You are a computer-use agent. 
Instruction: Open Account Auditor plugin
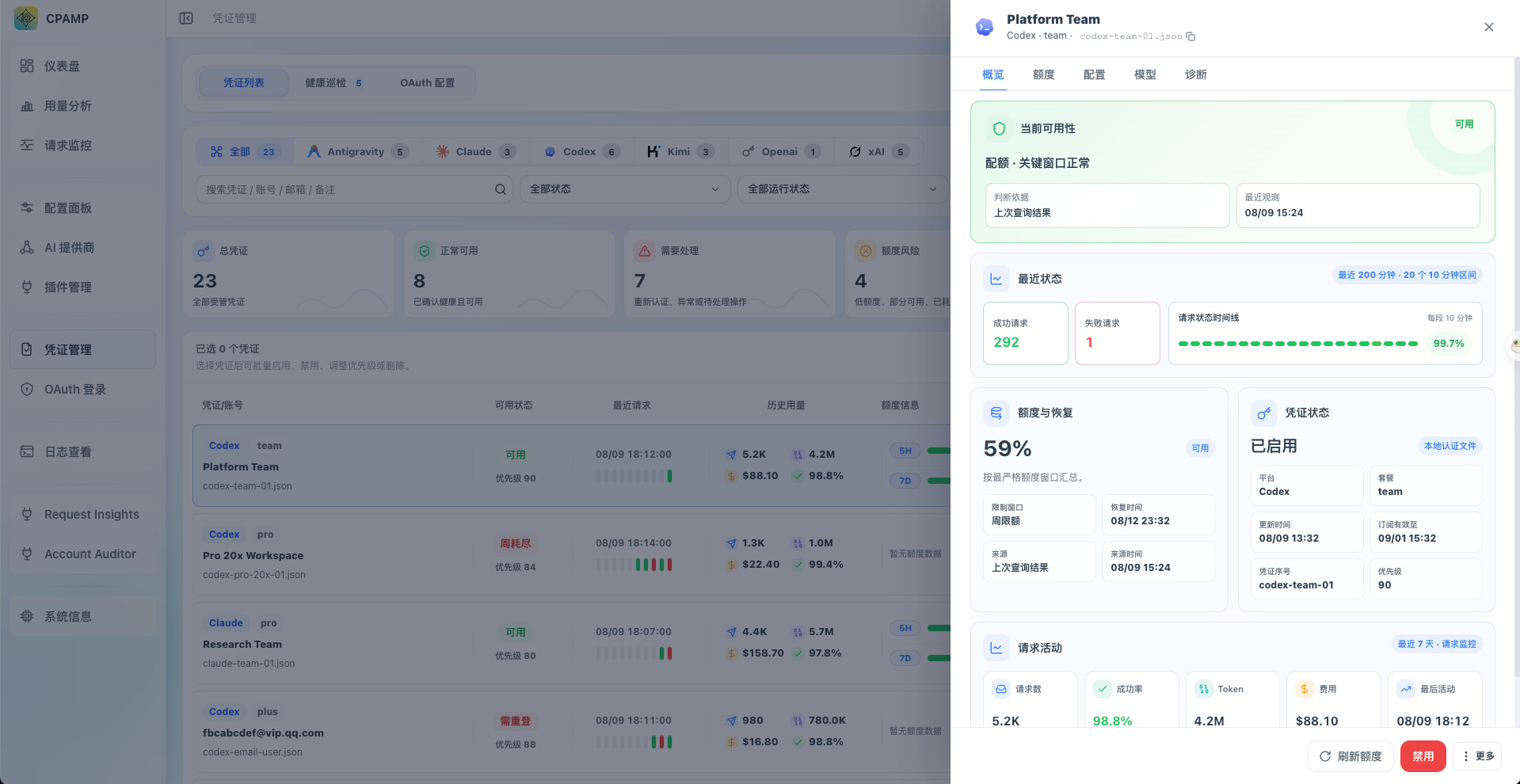tap(82, 554)
